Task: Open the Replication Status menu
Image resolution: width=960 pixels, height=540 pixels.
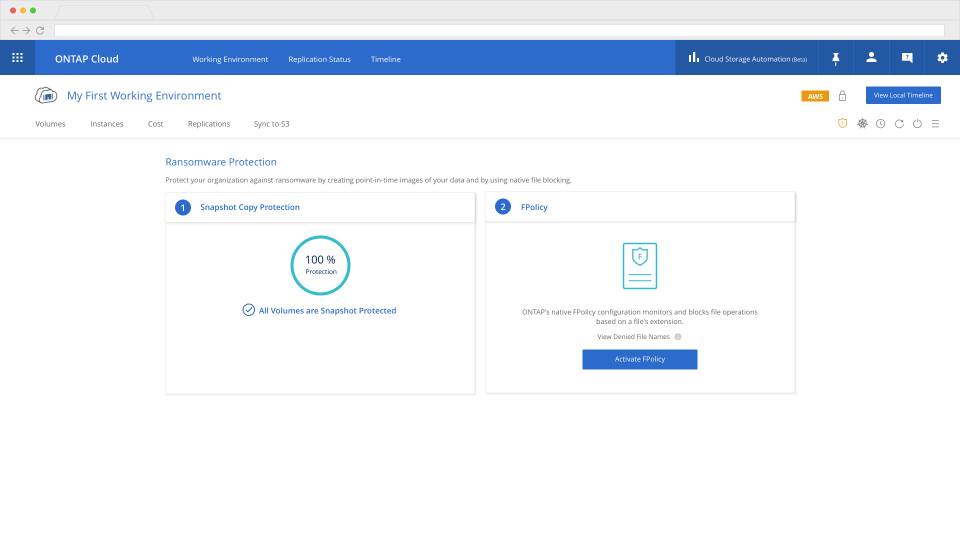Action: point(320,59)
